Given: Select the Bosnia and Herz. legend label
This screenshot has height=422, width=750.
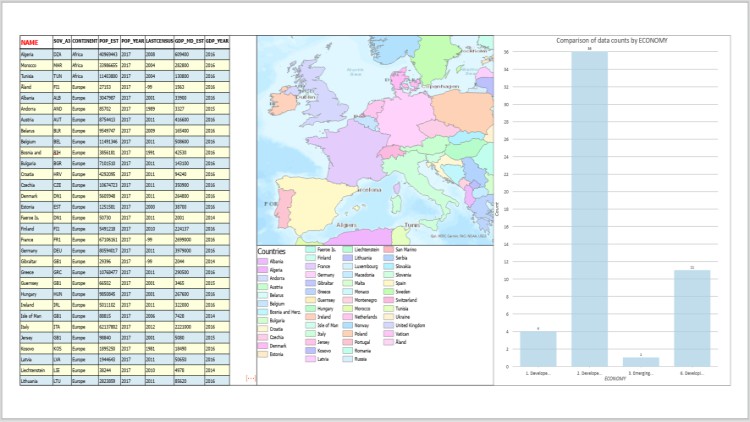Looking at the screenshot, I should [285, 312].
